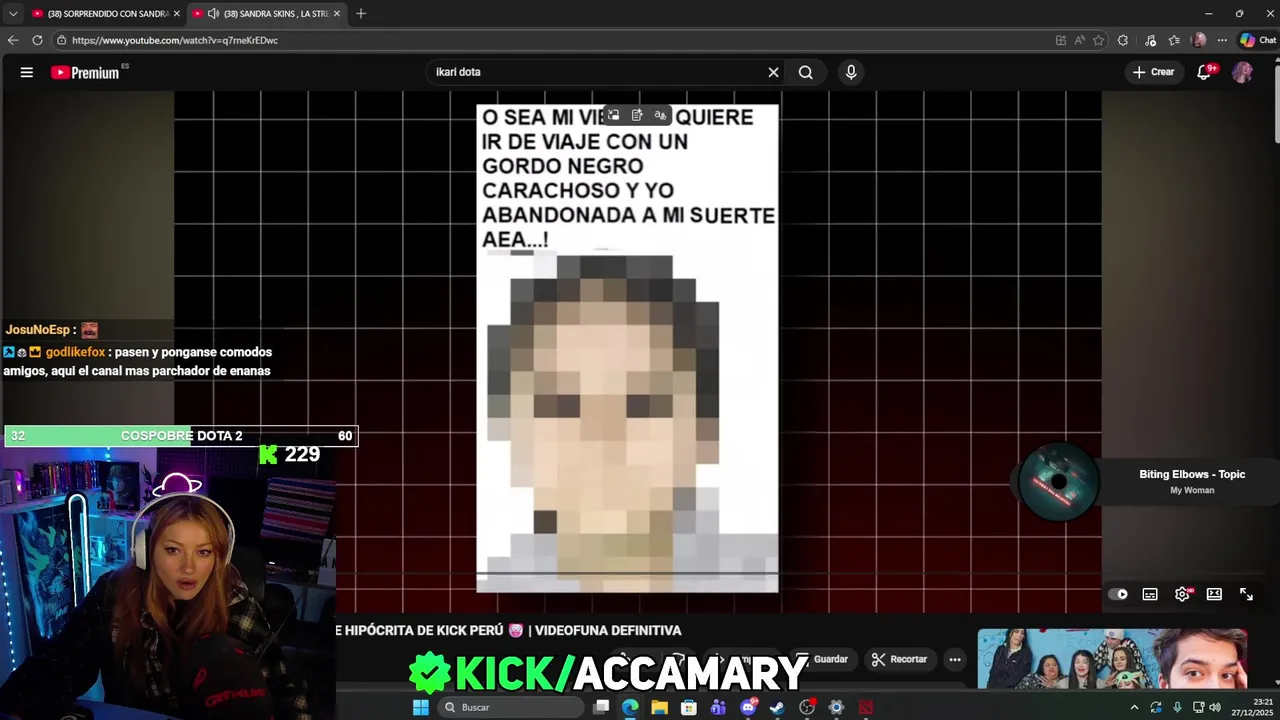Open Dota 2 red taskbar icon
The width and height of the screenshot is (1280, 720).
click(866, 707)
